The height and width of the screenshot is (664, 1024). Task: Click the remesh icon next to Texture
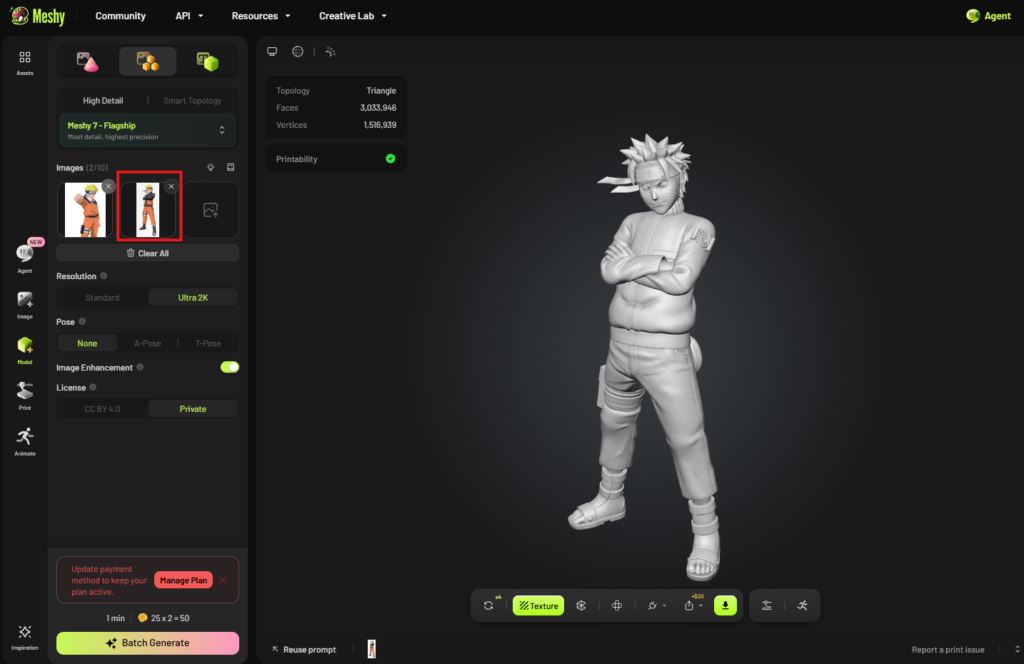click(x=581, y=606)
